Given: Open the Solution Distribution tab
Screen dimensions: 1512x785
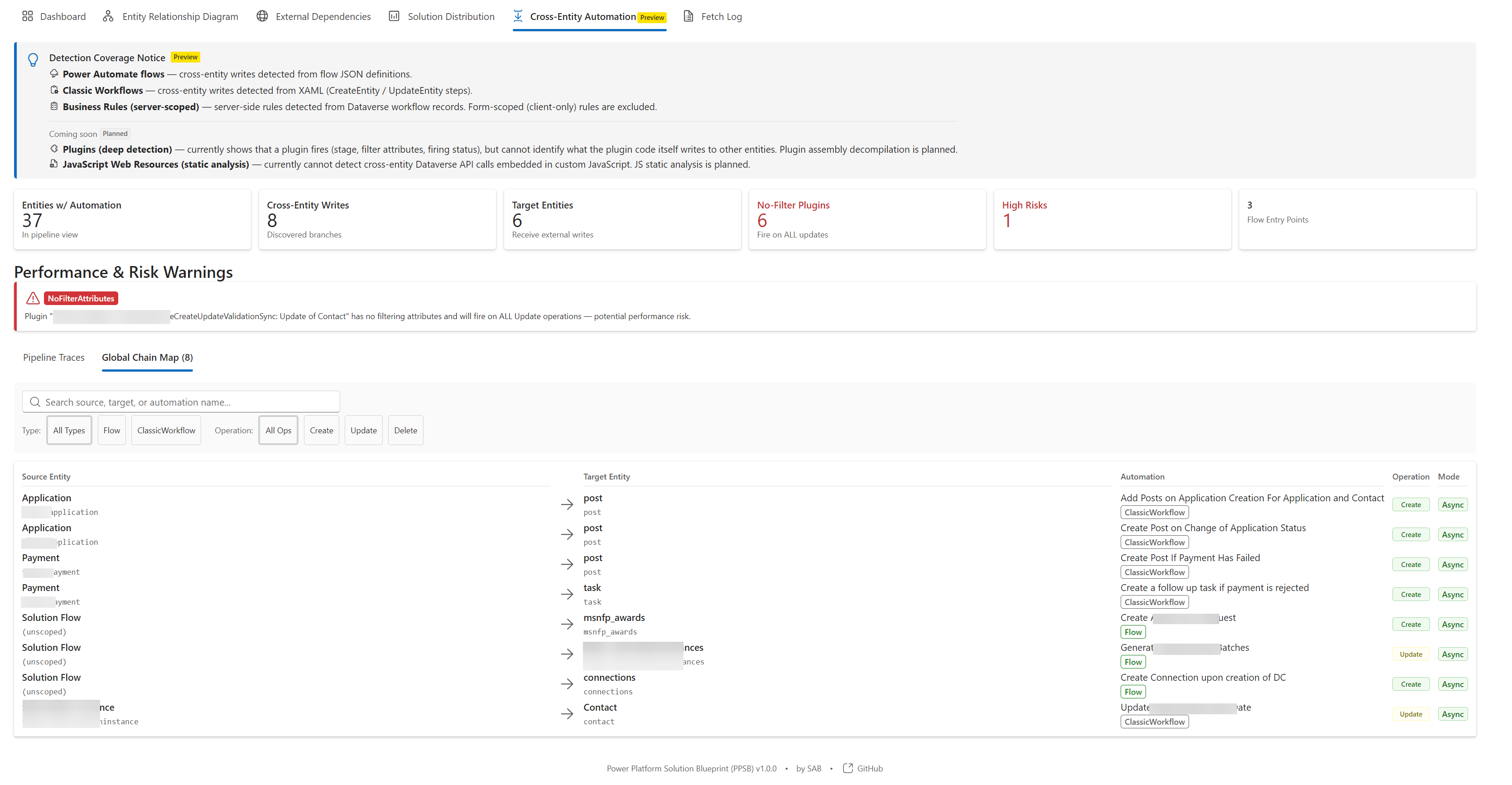Looking at the screenshot, I should (441, 16).
